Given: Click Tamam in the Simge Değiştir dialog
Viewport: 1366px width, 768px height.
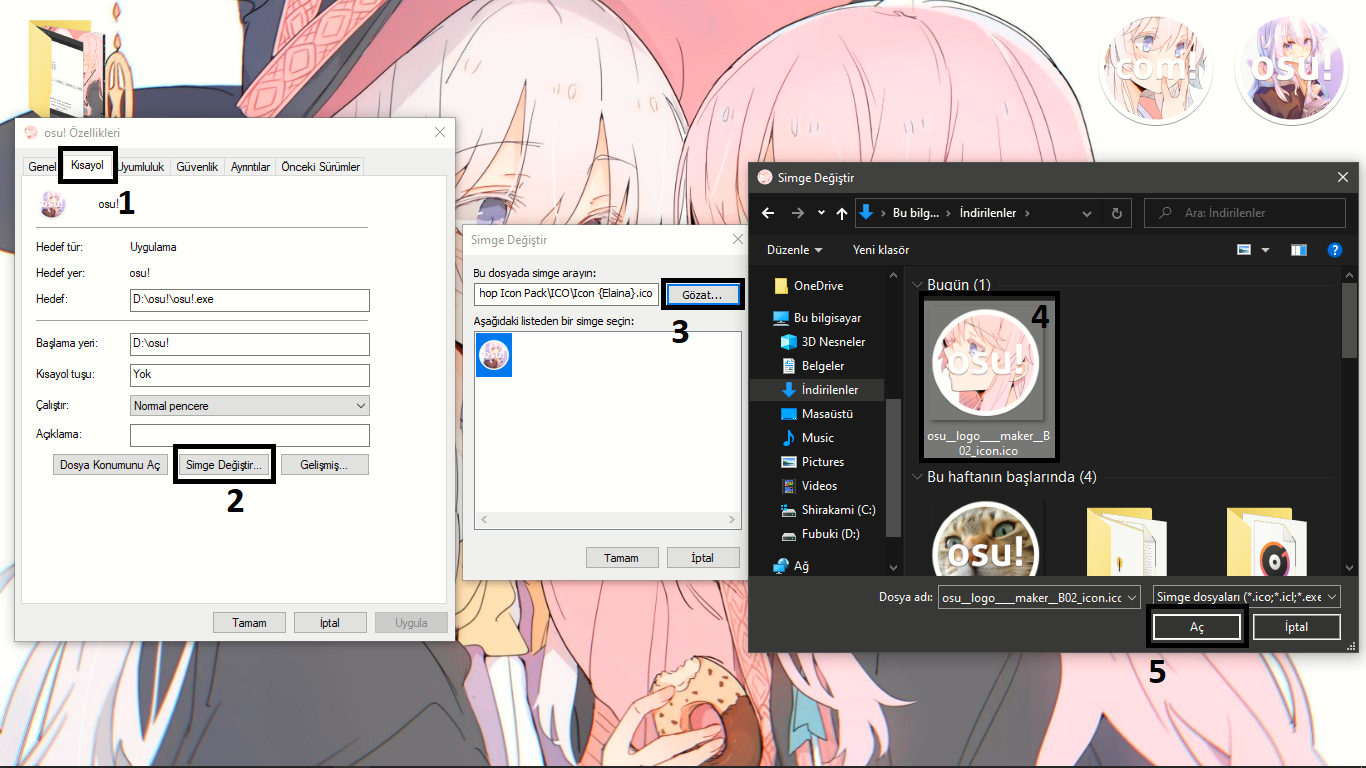Looking at the screenshot, I should [622, 558].
